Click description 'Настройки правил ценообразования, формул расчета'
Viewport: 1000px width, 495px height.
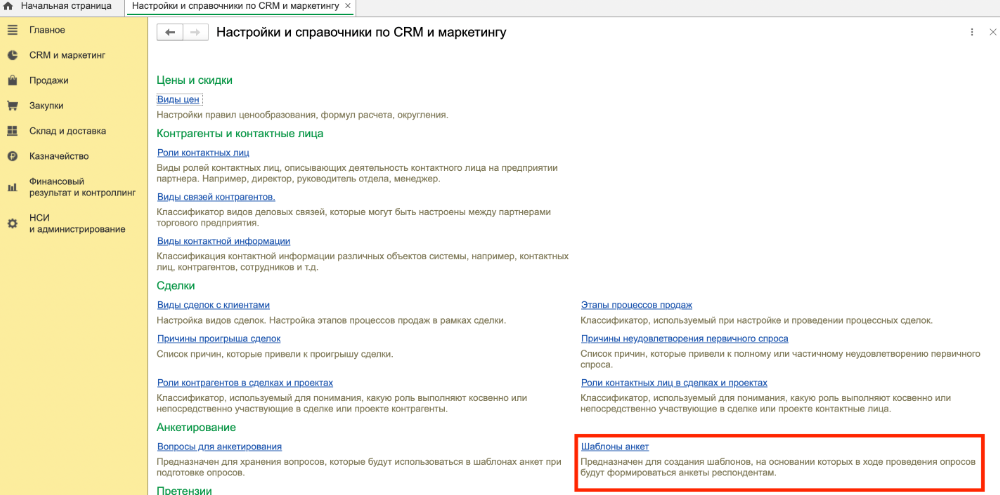click(303, 115)
